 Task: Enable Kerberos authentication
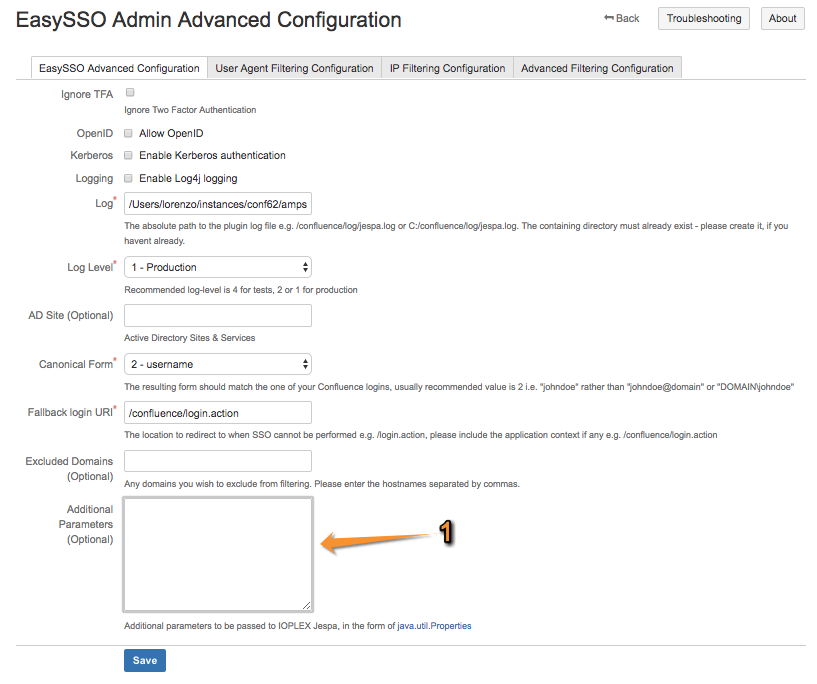pyautogui.click(x=128, y=155)
